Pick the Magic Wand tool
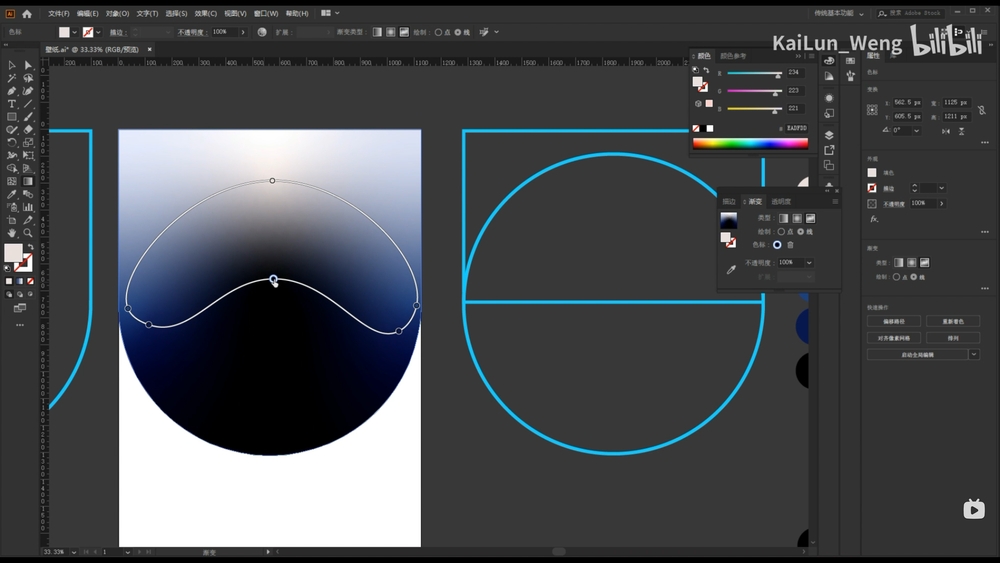1000x563 pixels. point(11,78)
